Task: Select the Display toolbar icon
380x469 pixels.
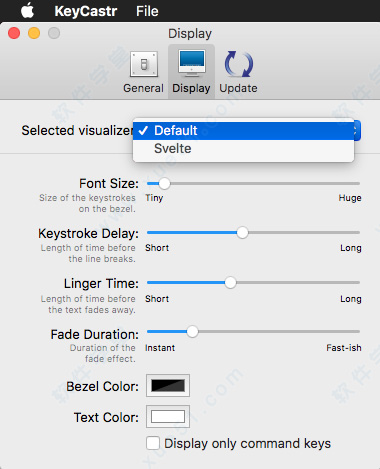Action: [191, 72]
